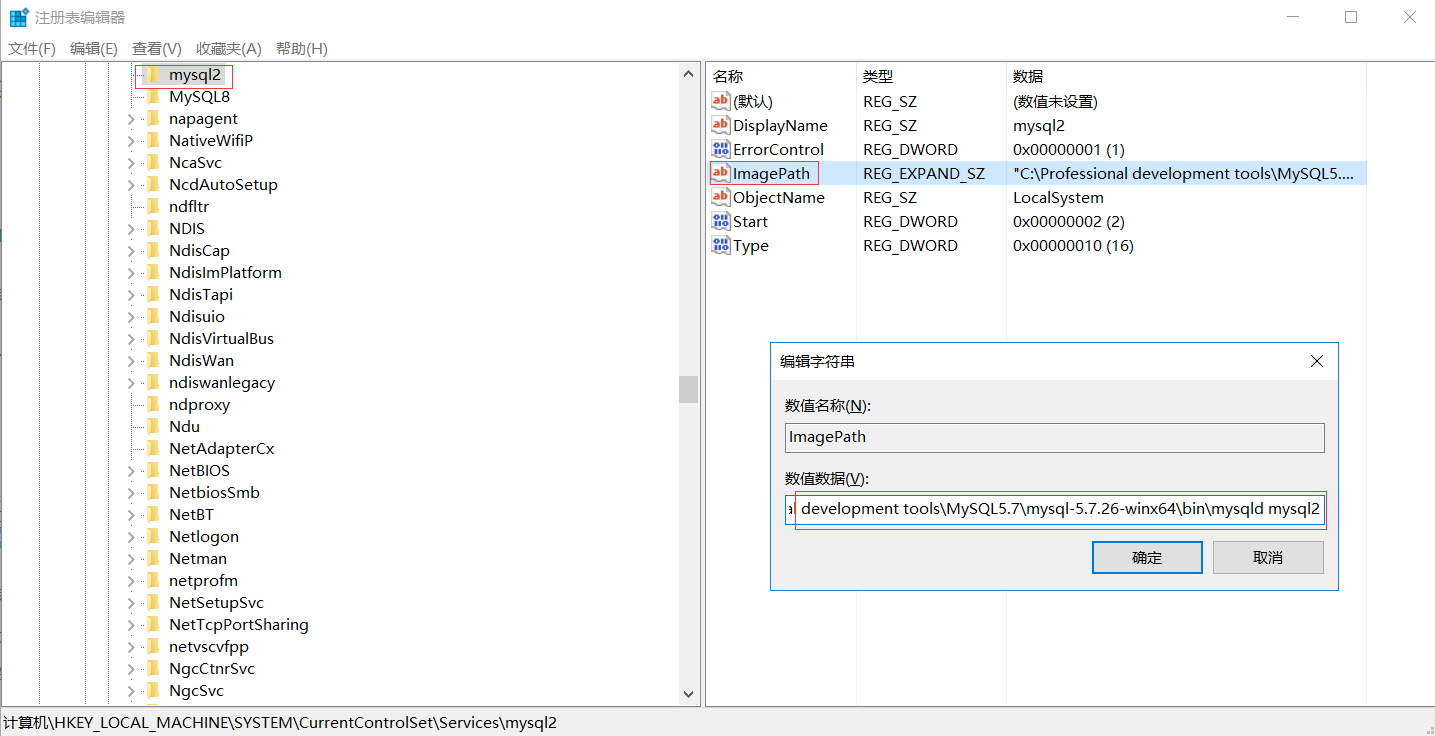Click the mysql2 folder icon
Screen dimensions: 1435x736
coord(153,75)
